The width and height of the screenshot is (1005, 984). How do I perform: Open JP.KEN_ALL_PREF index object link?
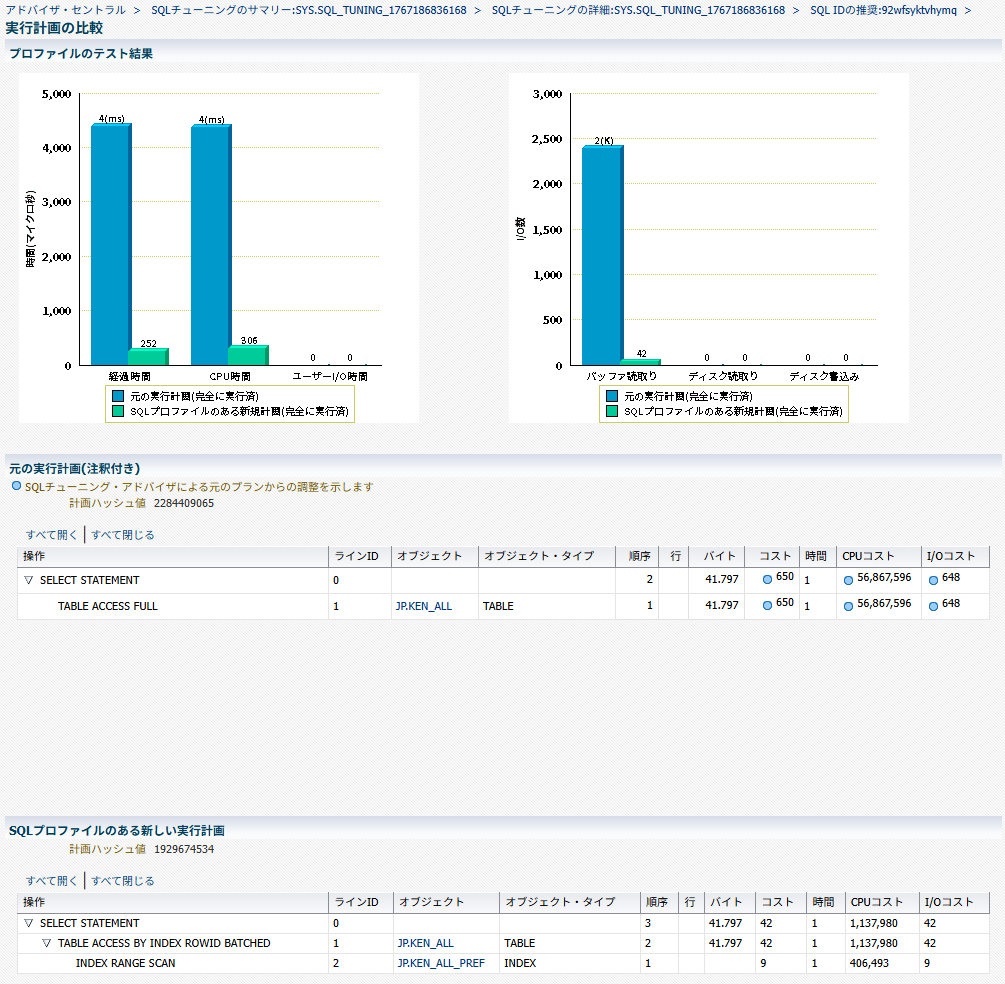pos(441,963)
